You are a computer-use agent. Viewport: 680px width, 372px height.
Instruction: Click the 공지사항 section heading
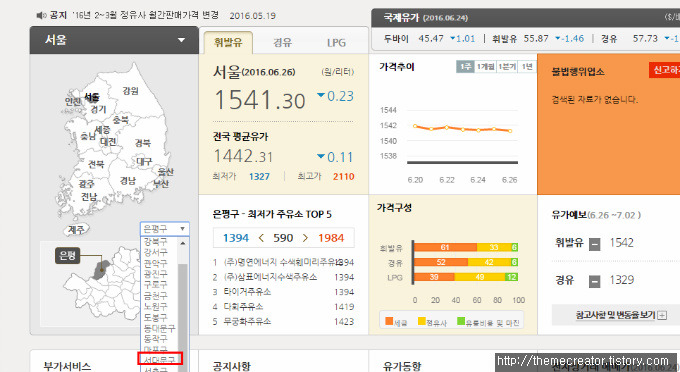click(x=232, y=366)
